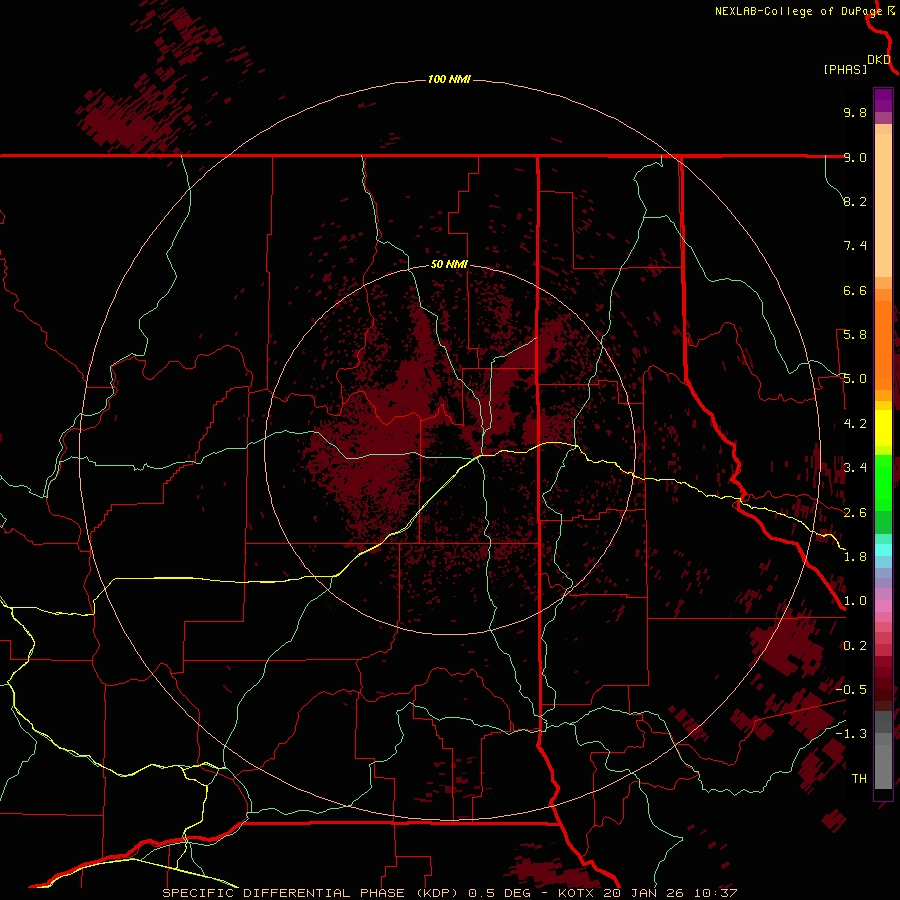
Task: Click the -1.3 value on the scale
Action: coord(851,734)
